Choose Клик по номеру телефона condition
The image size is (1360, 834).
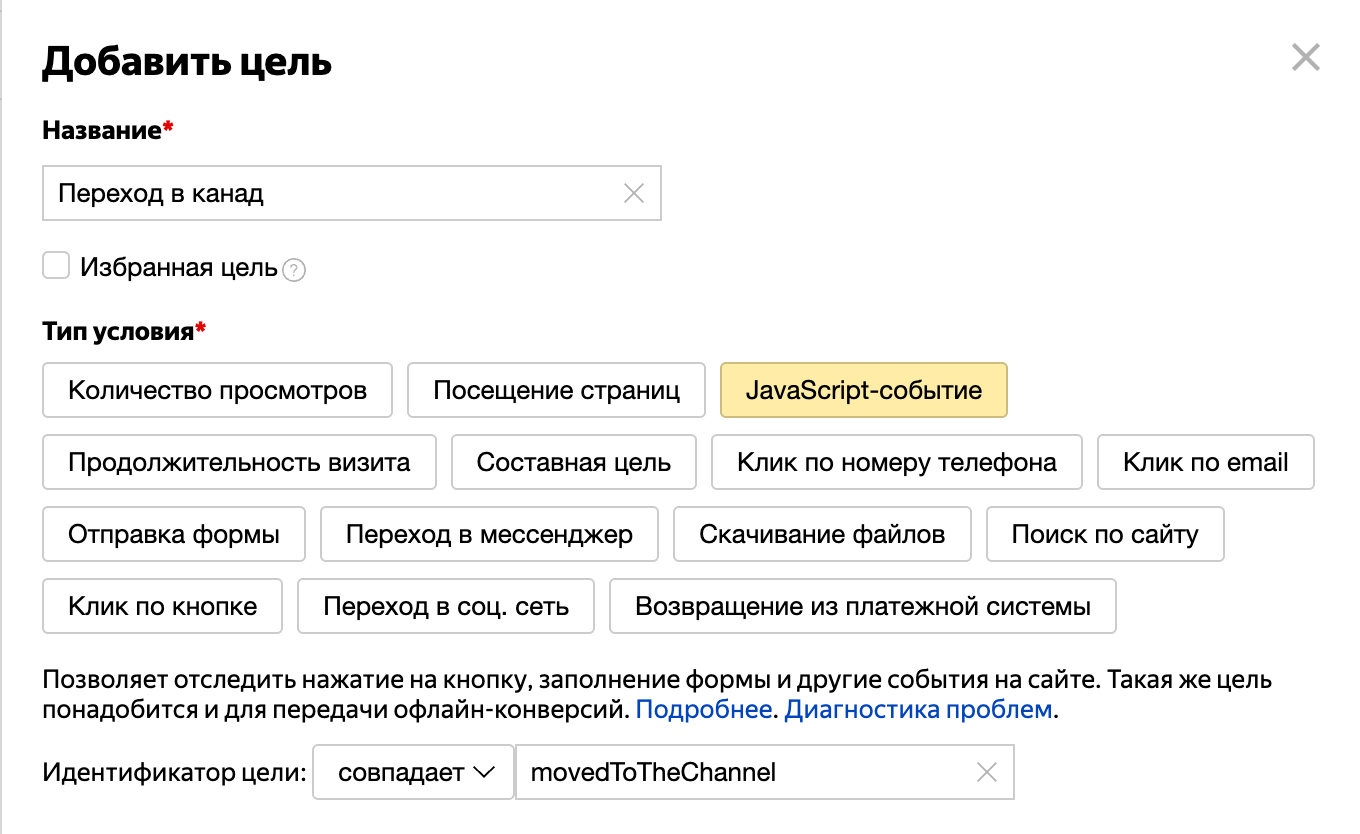[x=896, y=462]
